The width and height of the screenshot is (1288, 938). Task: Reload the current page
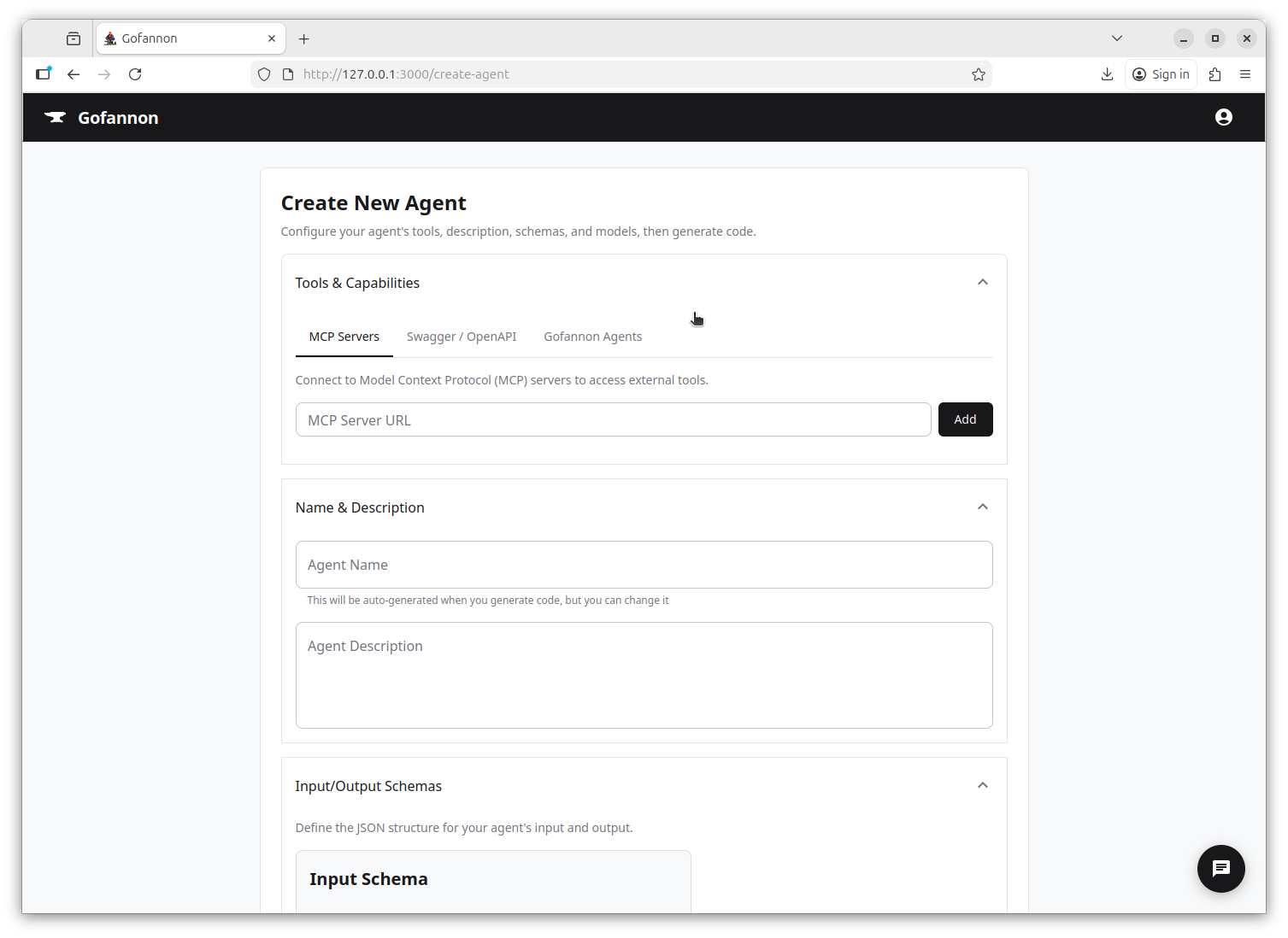[x=135, y=74]
